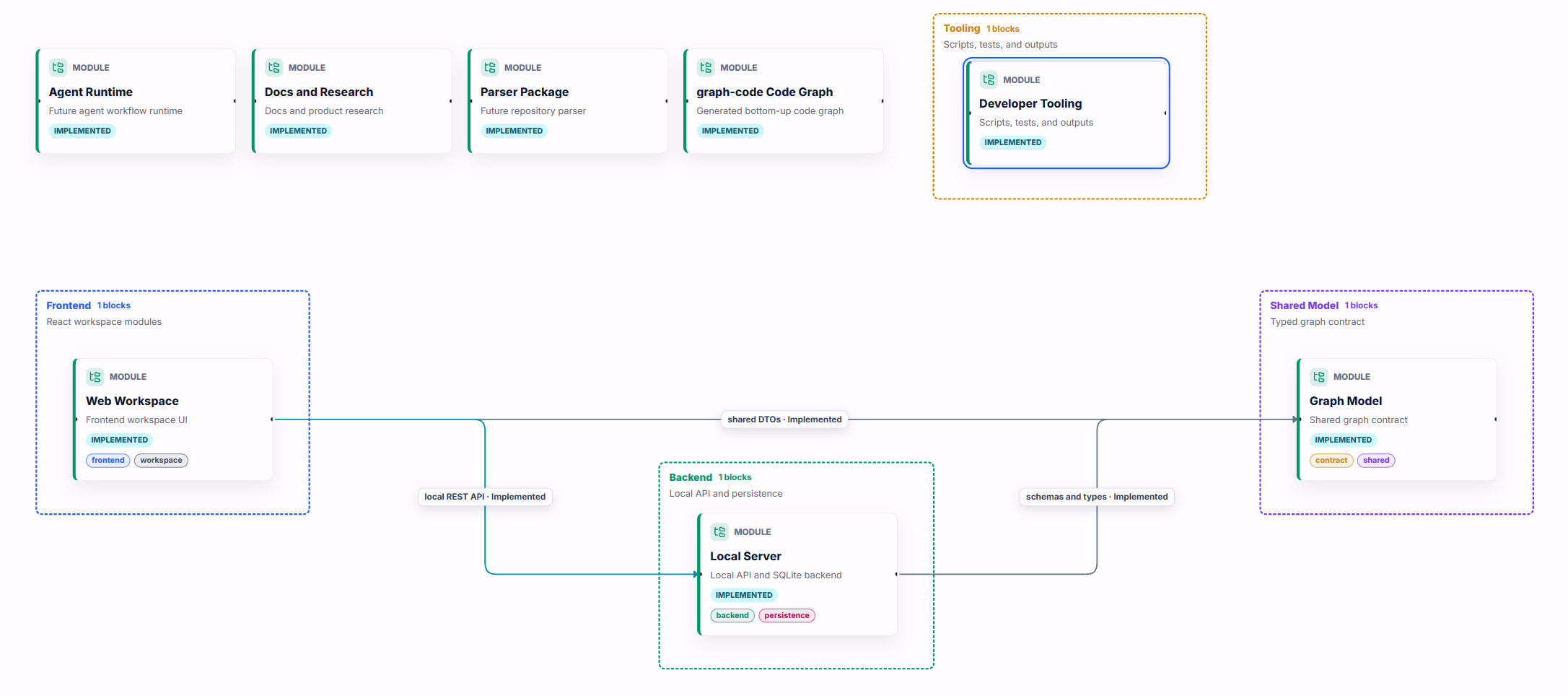Image resolution: width=1568 pixels, height=696 pixels.
Task: Select the Shared Model group title
Action: [1304, 305]
